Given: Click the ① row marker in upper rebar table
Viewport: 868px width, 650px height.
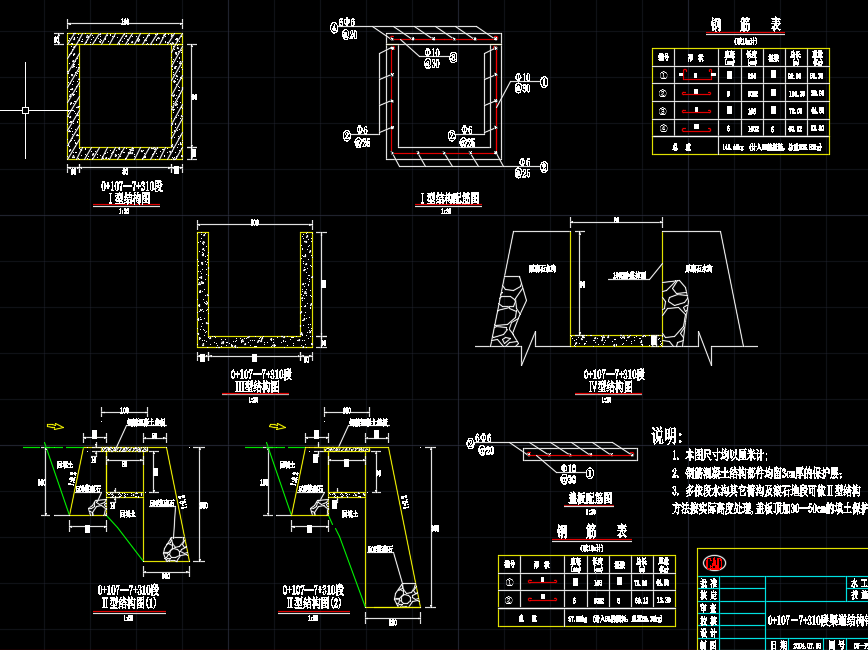Looking at the screenshot, I should (x=663, y=75).
